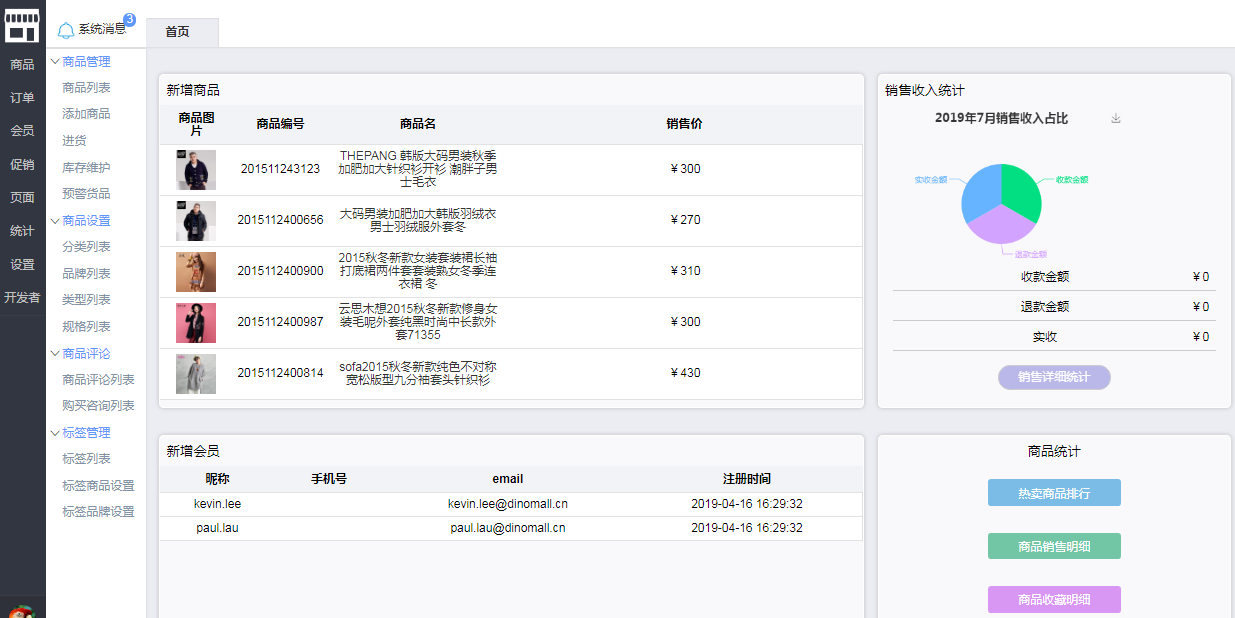
Task: Click the ¥270 price
Action: [685, 220]
